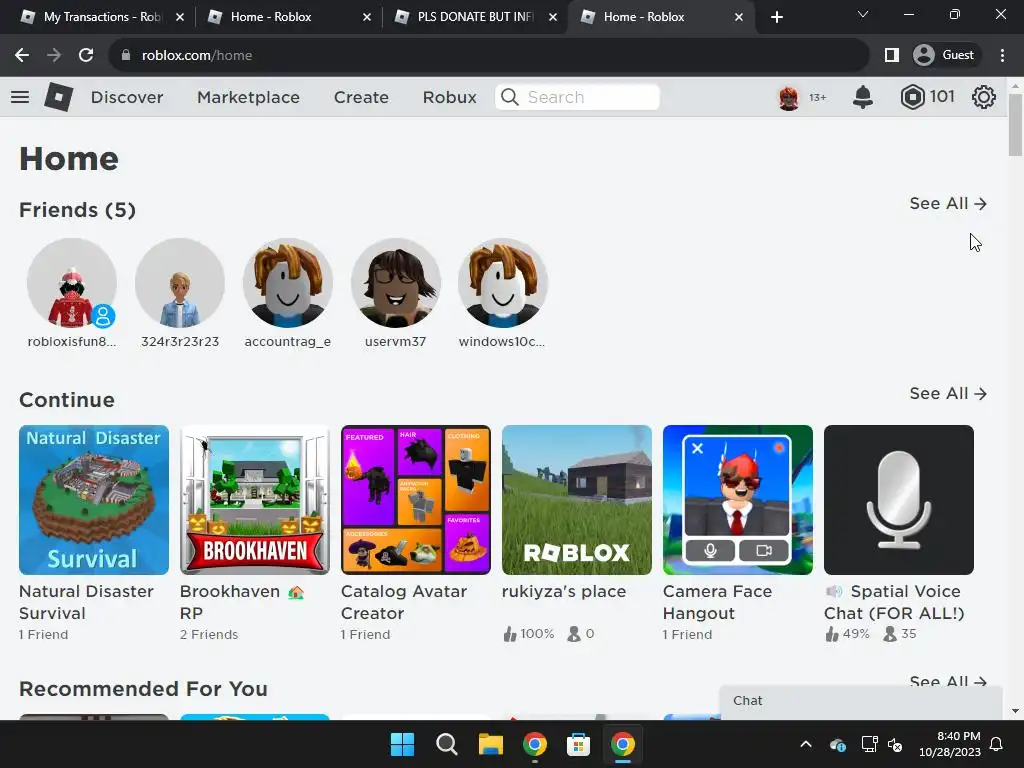Click the Friends (5) heading
1024x768 pixels.
click(x=78, y=210)
